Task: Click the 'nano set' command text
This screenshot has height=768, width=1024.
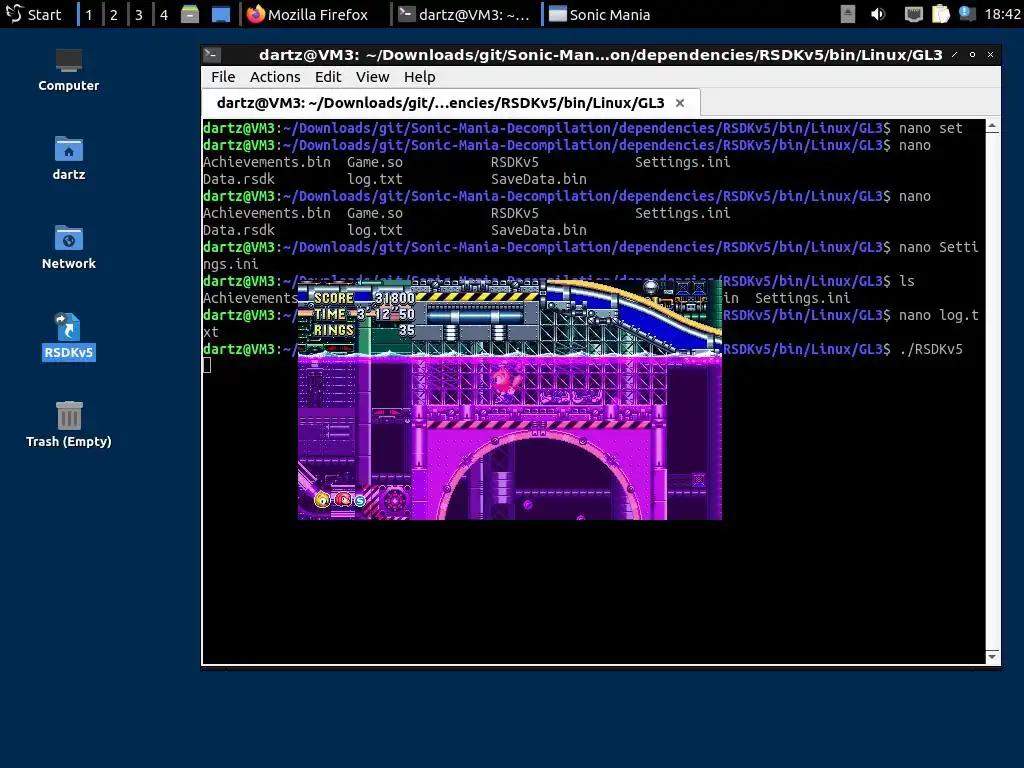Action: 931,128
